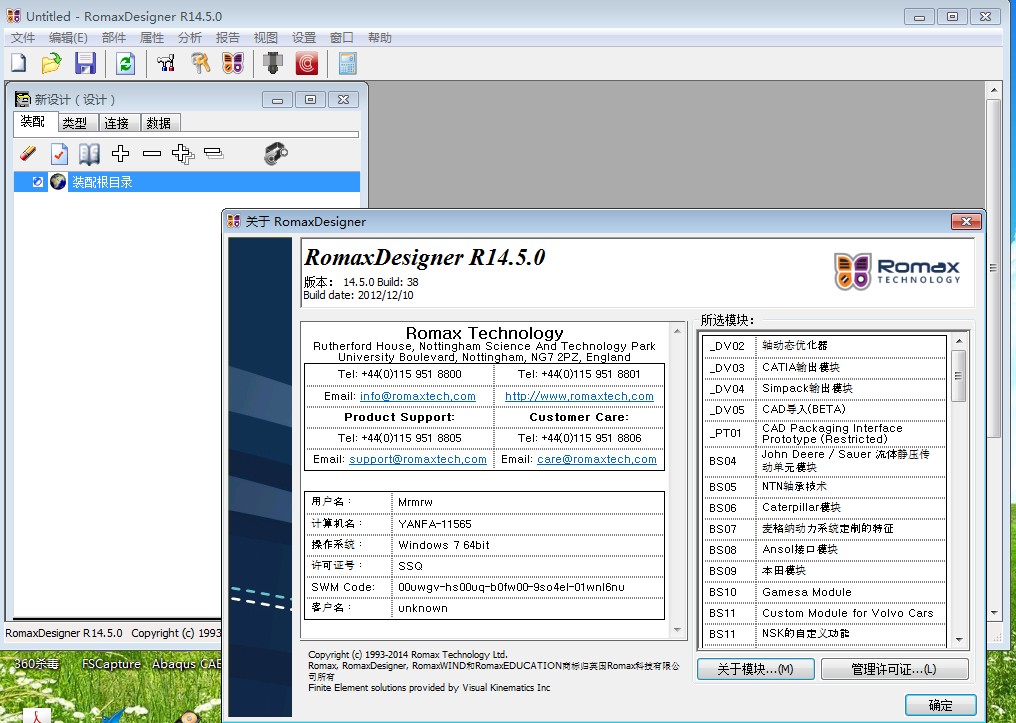
Task: Select the _DV02 轴动态优化器 module row
Action: coord(824,346)
